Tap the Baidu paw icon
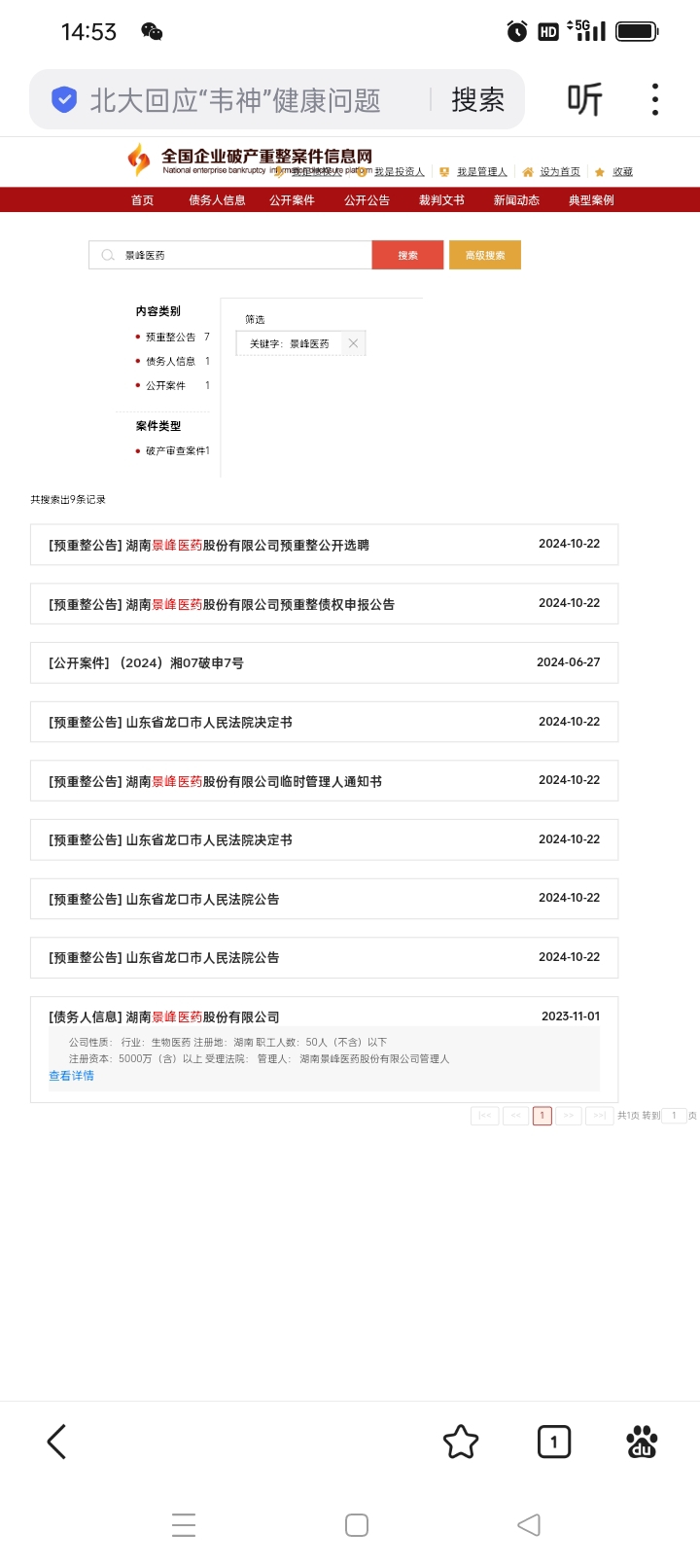The width and height of the screenshot is (700, 1568). [642, 1442]
